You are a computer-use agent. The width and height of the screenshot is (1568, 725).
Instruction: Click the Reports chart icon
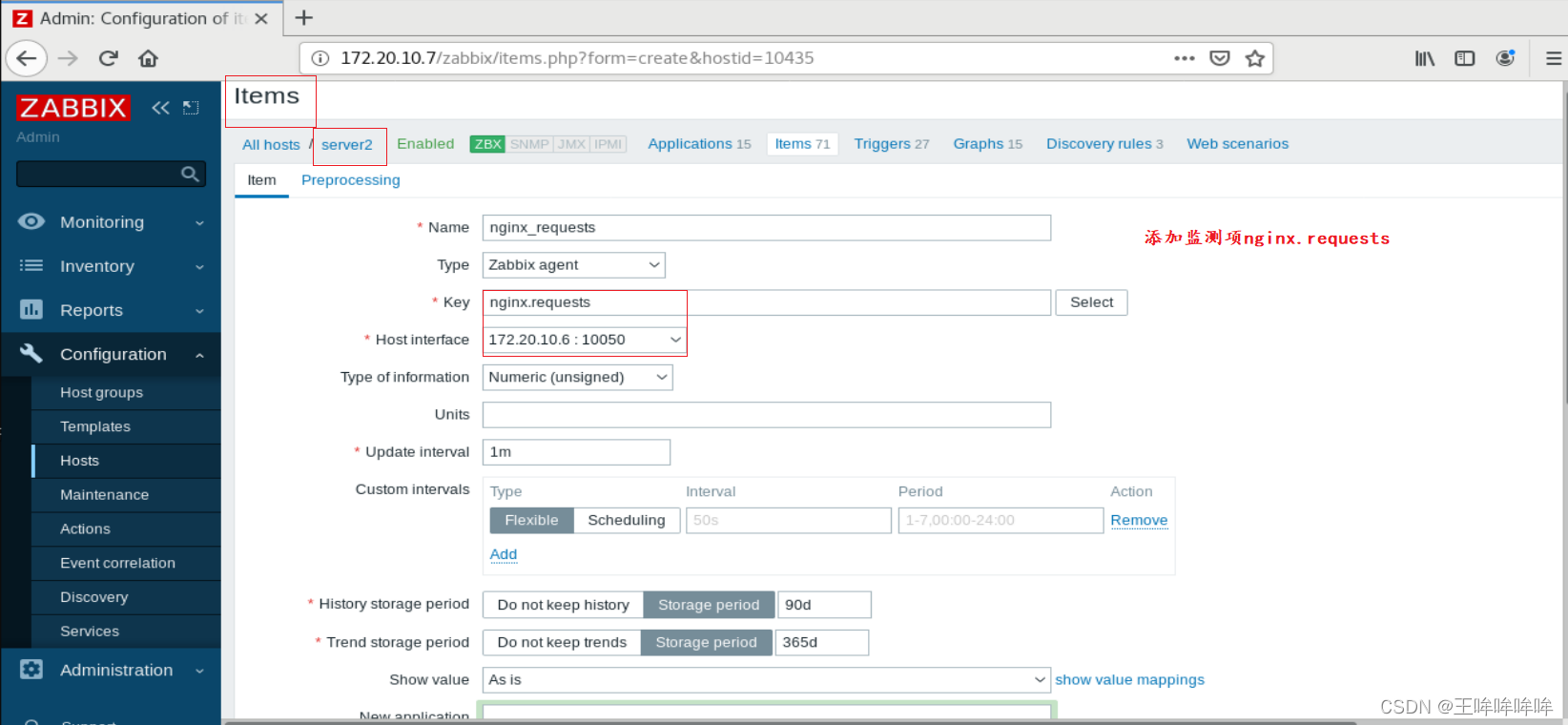31,310
